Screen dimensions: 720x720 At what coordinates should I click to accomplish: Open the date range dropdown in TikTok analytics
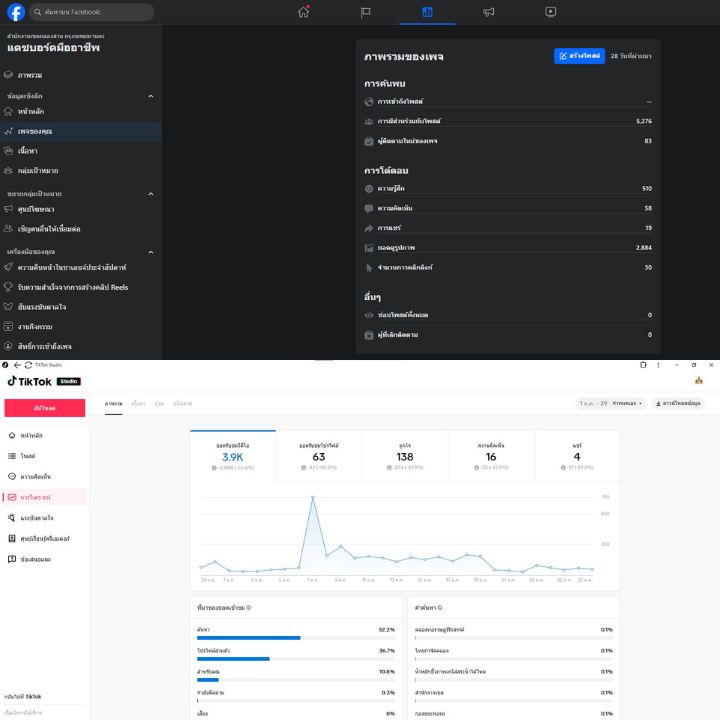point(611,403)
